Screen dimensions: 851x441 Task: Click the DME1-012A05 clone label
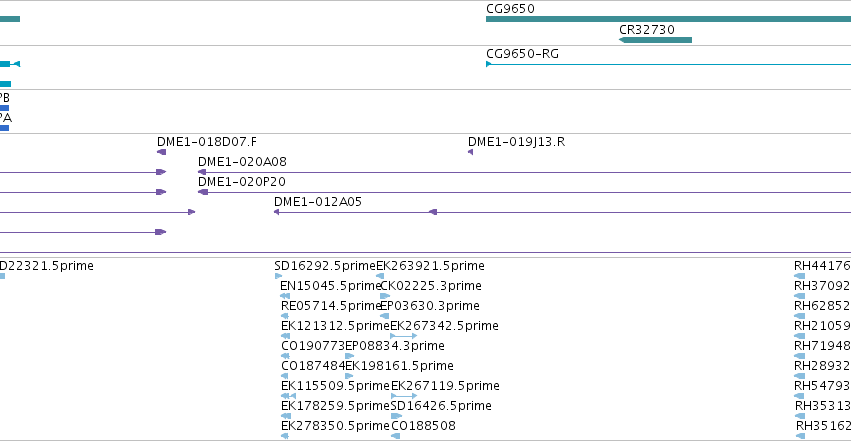point(317,202)
